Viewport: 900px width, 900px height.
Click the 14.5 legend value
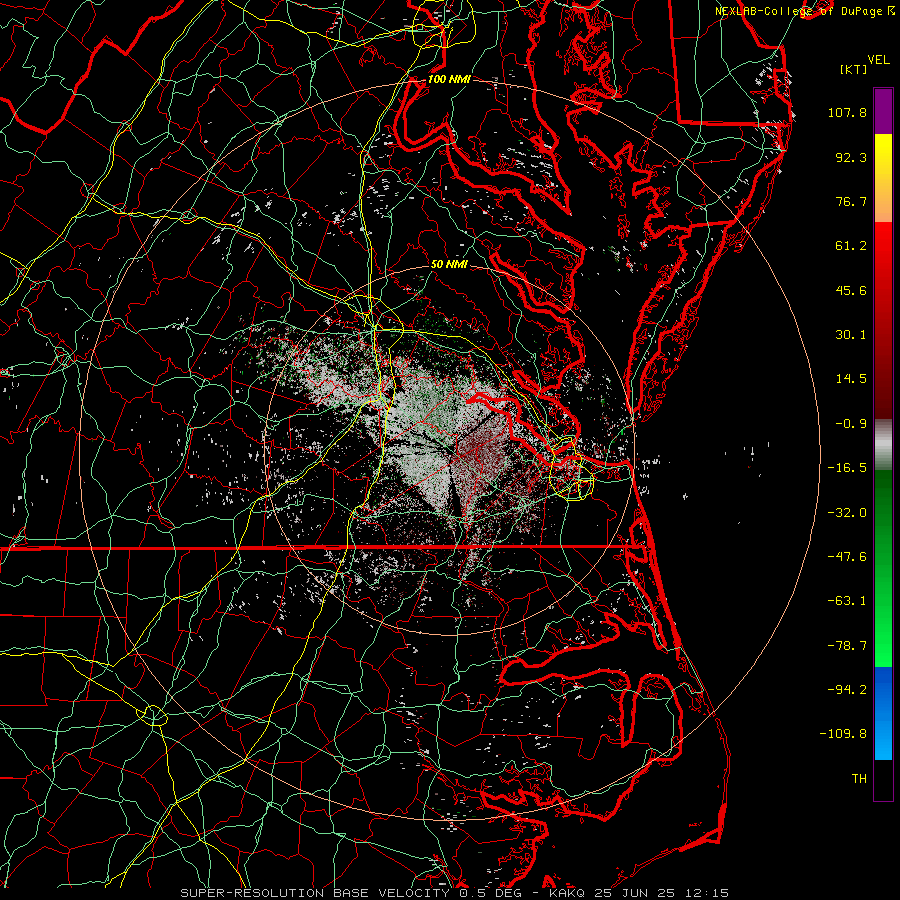pyautogui.click(x=851, y=379)
